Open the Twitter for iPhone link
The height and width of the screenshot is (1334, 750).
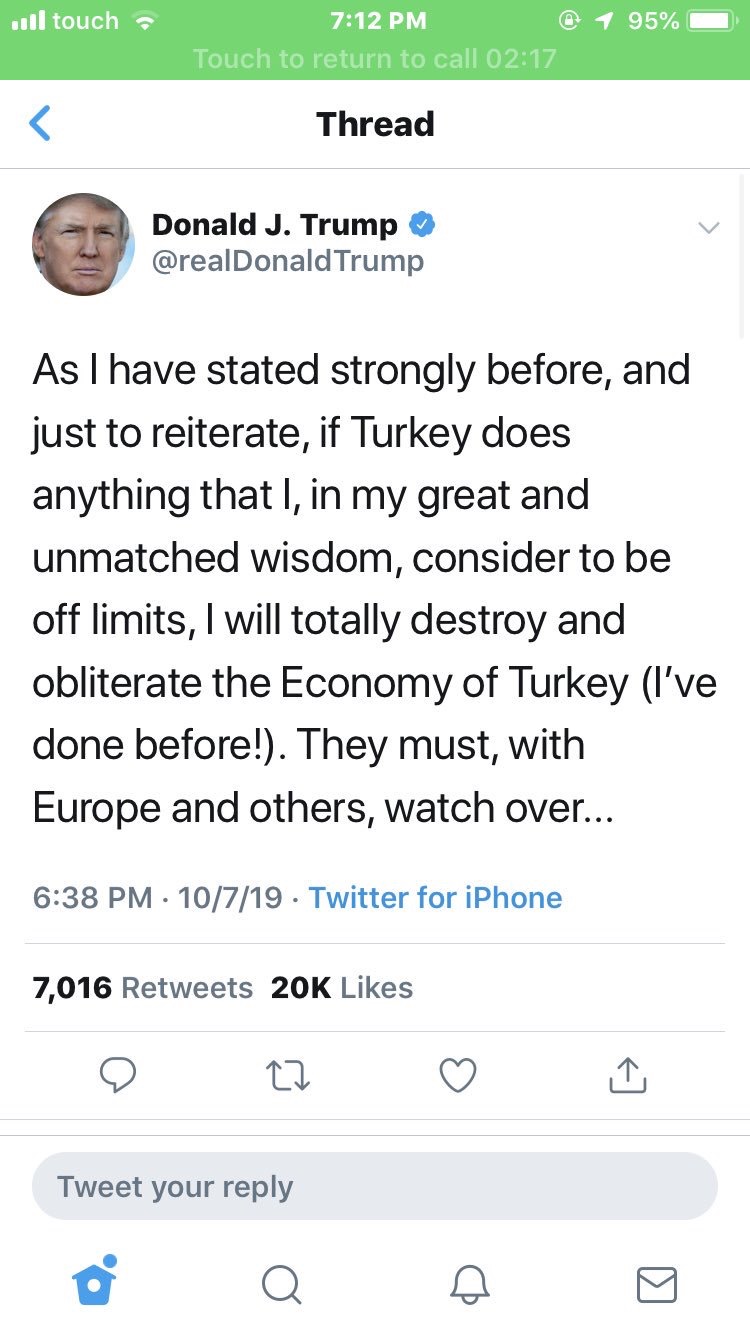[435, 897]
